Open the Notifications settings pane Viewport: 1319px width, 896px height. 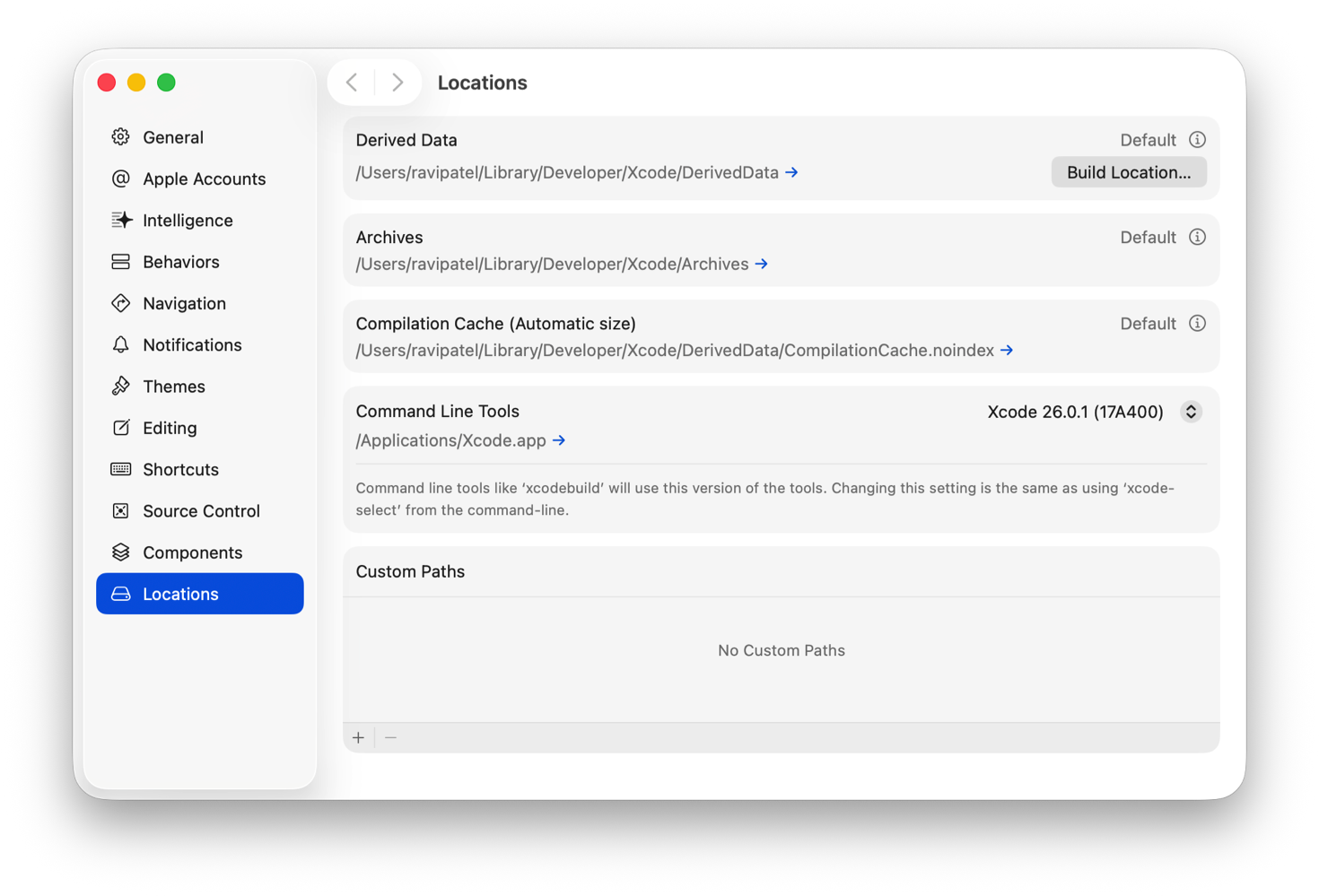coord(200,344)
